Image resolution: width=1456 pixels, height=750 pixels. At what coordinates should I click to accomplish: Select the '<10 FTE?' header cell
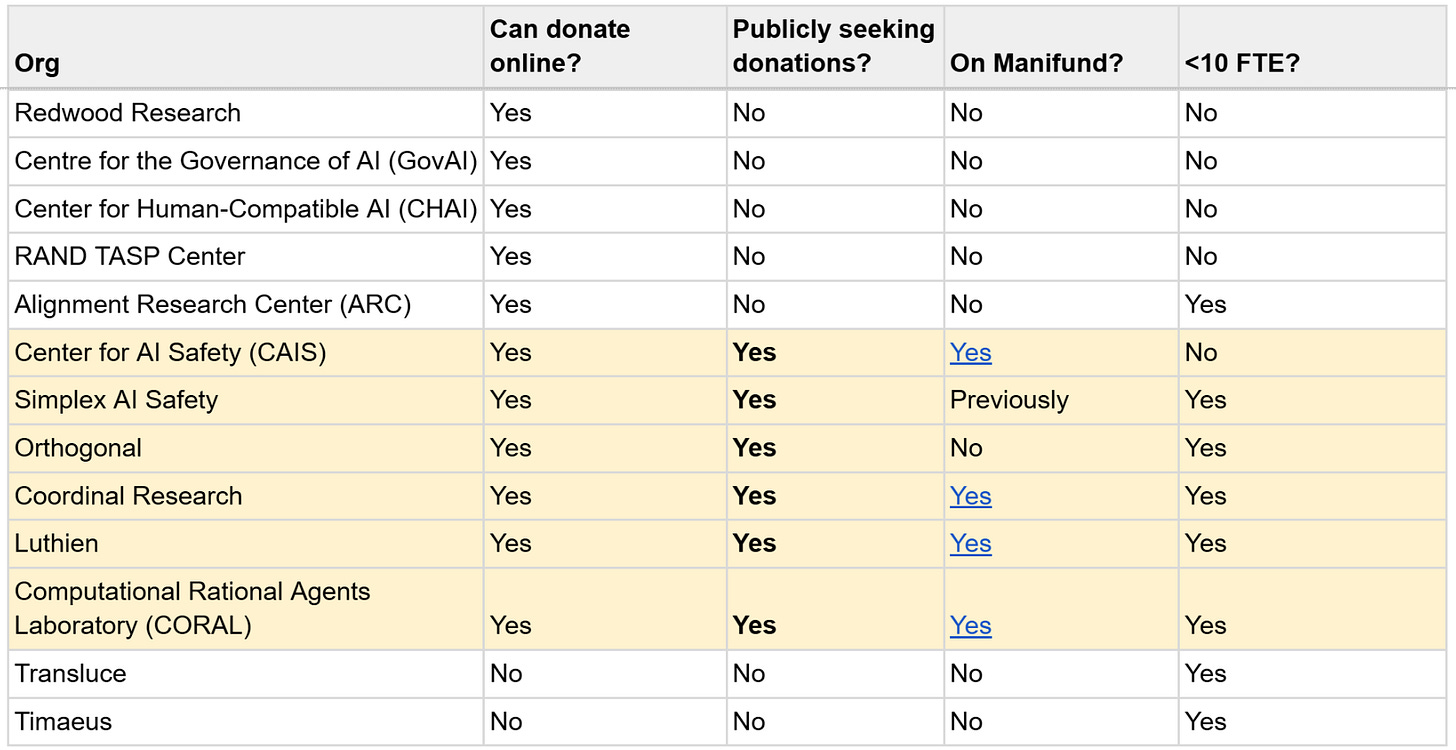coord(1314,47)
